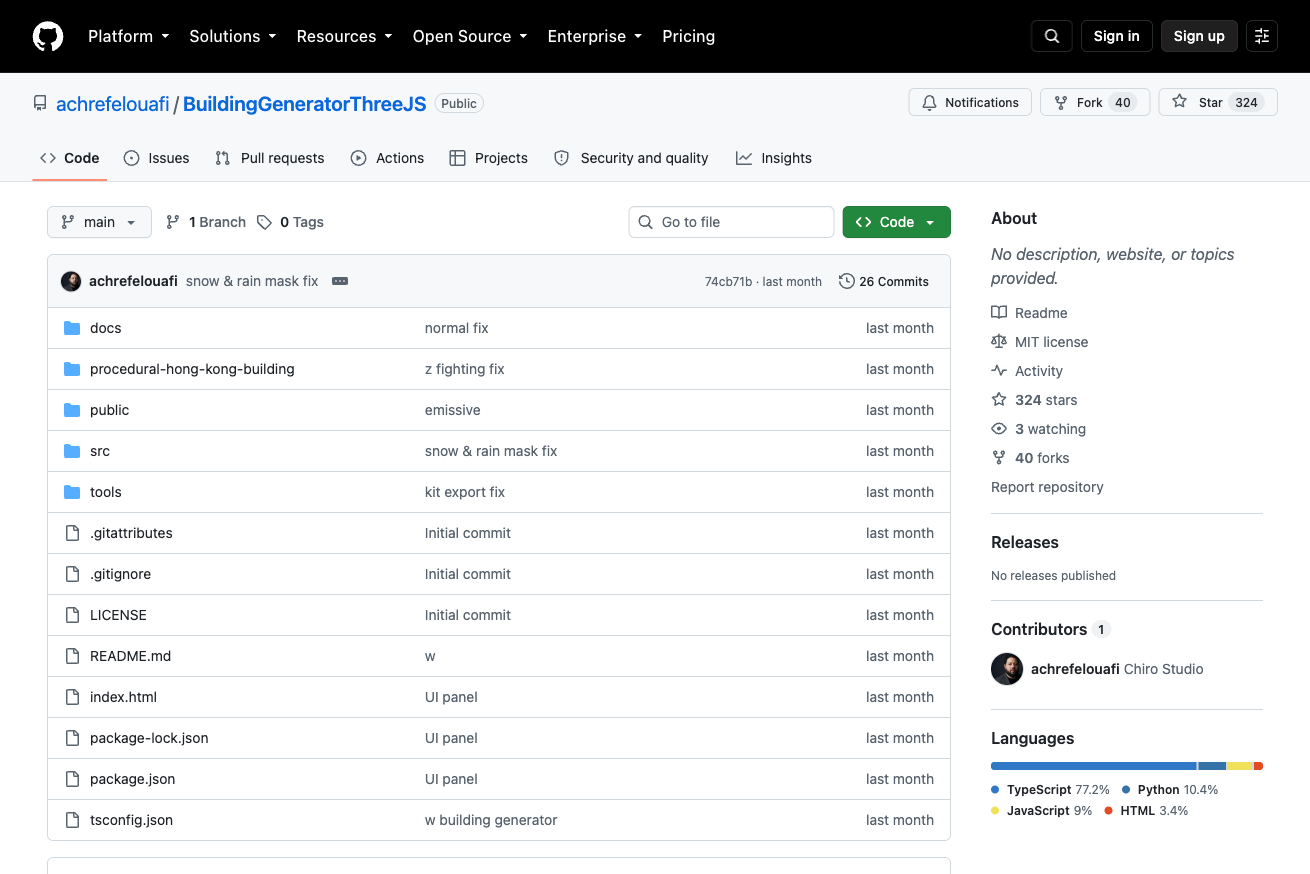Screen dimensions: 1310x874
Task: Click the public folder icon
Action: point(72,410)
